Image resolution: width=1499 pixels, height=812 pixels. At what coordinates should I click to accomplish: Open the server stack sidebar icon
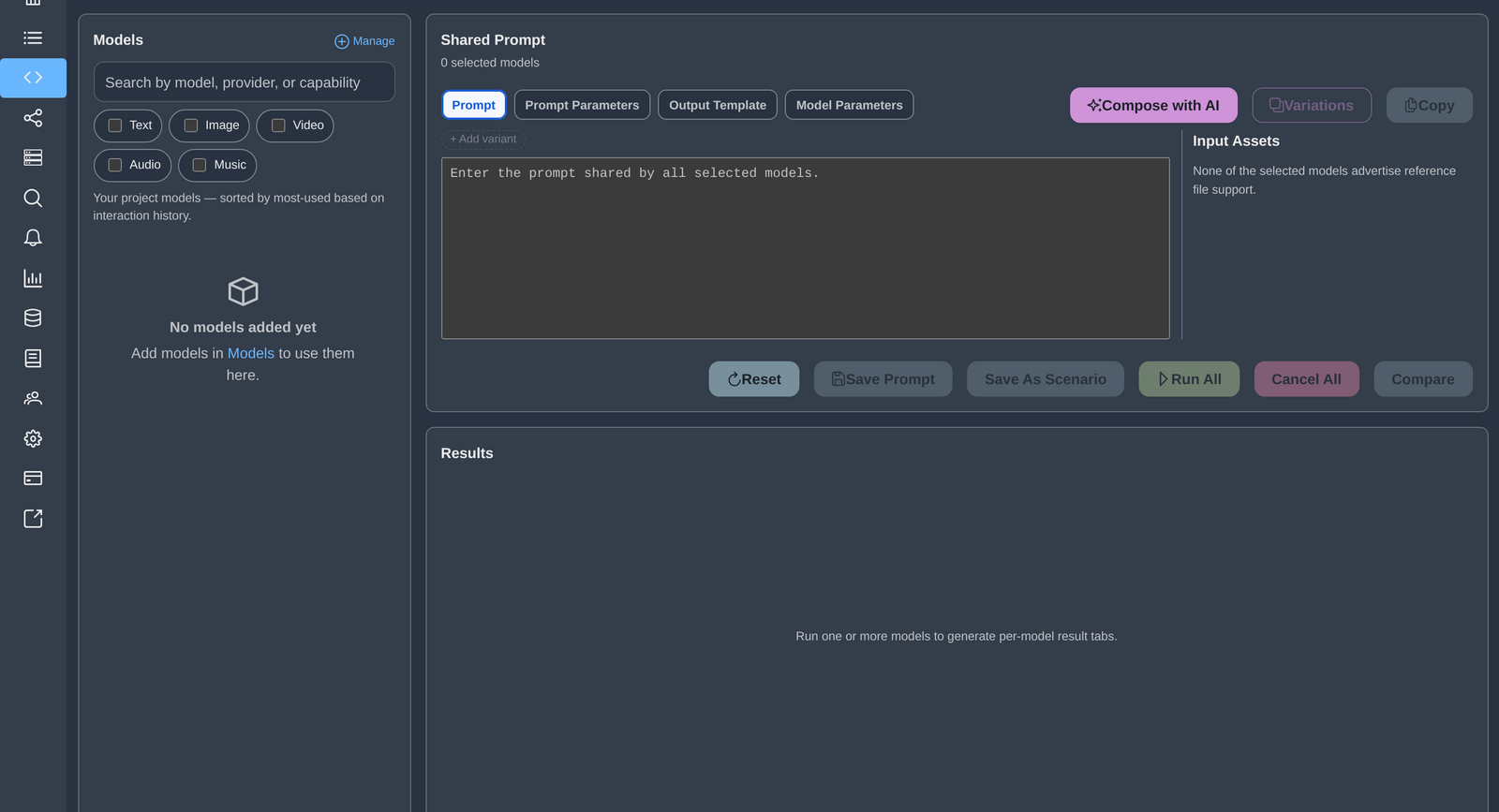[33, 157]
